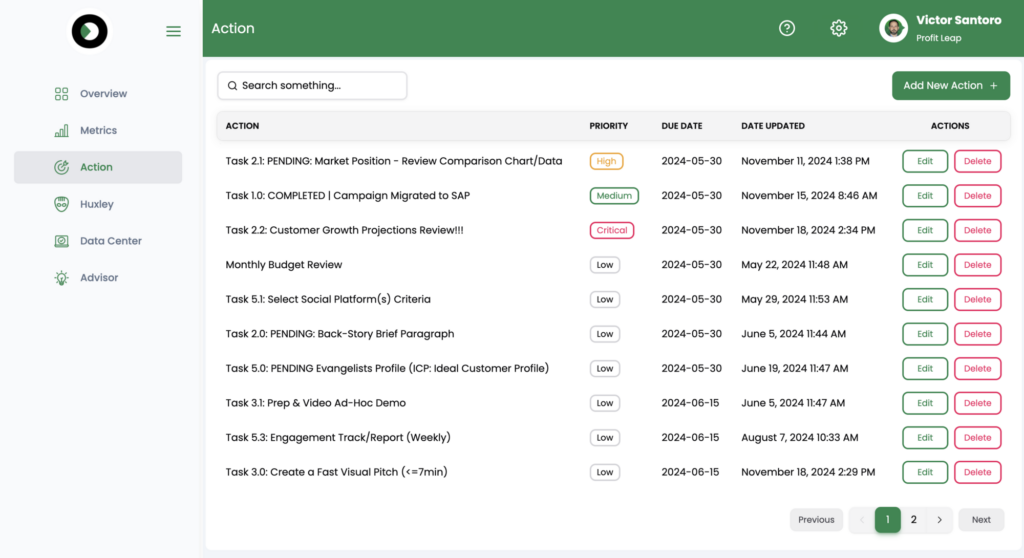
Task: Open settings via the gear icon
Action: (839, 28)
